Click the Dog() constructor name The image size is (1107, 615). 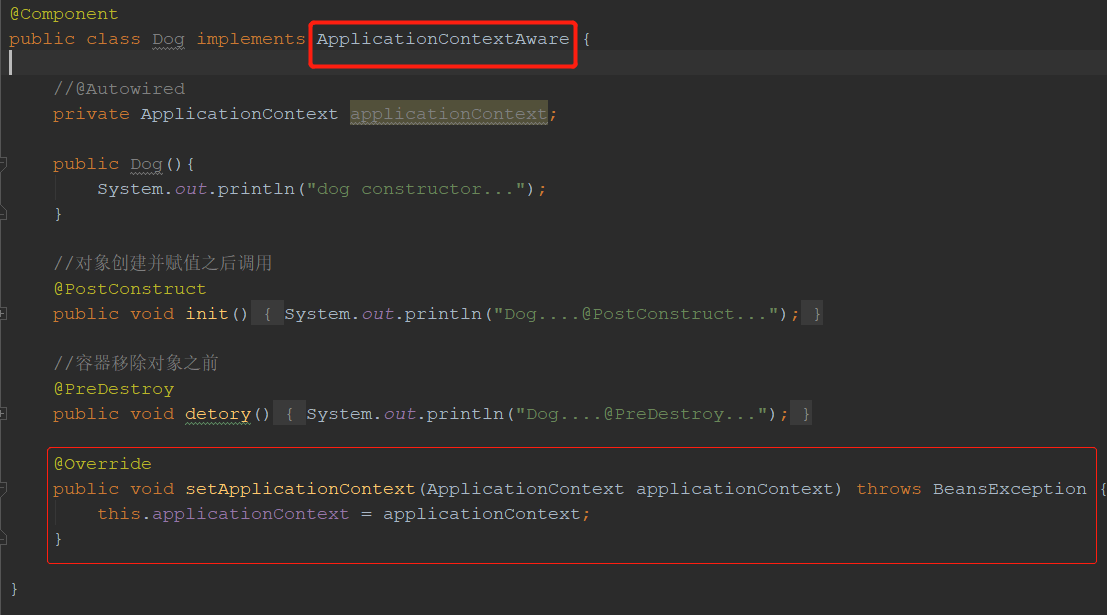pyautogui.click(x=146, y=165)
